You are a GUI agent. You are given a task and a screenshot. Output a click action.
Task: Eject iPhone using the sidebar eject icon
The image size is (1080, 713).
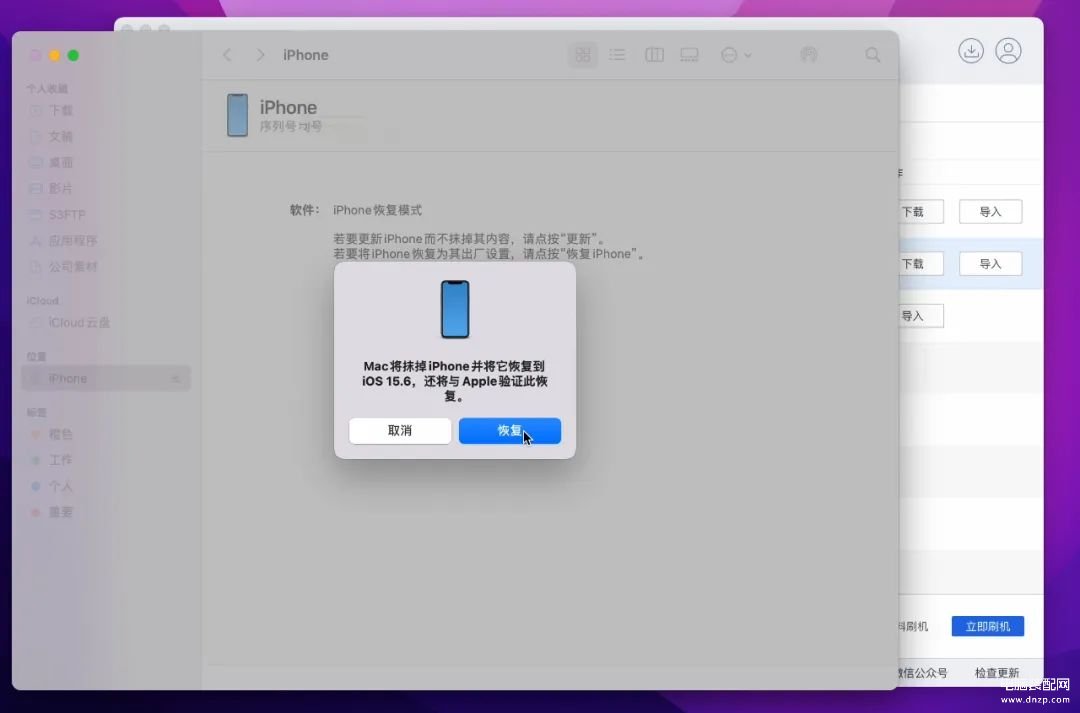(x=175, y=379)
